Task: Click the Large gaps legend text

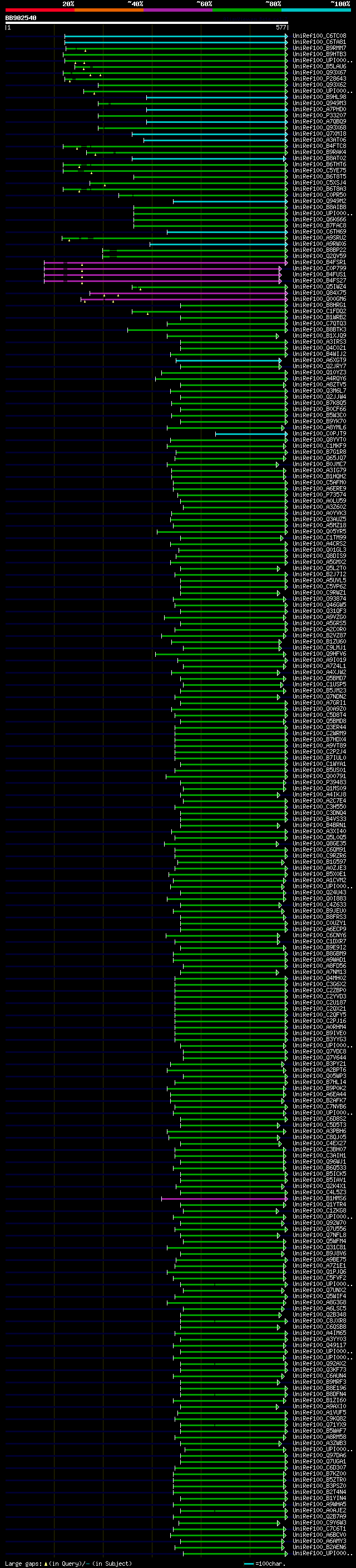Action: 68,1564
